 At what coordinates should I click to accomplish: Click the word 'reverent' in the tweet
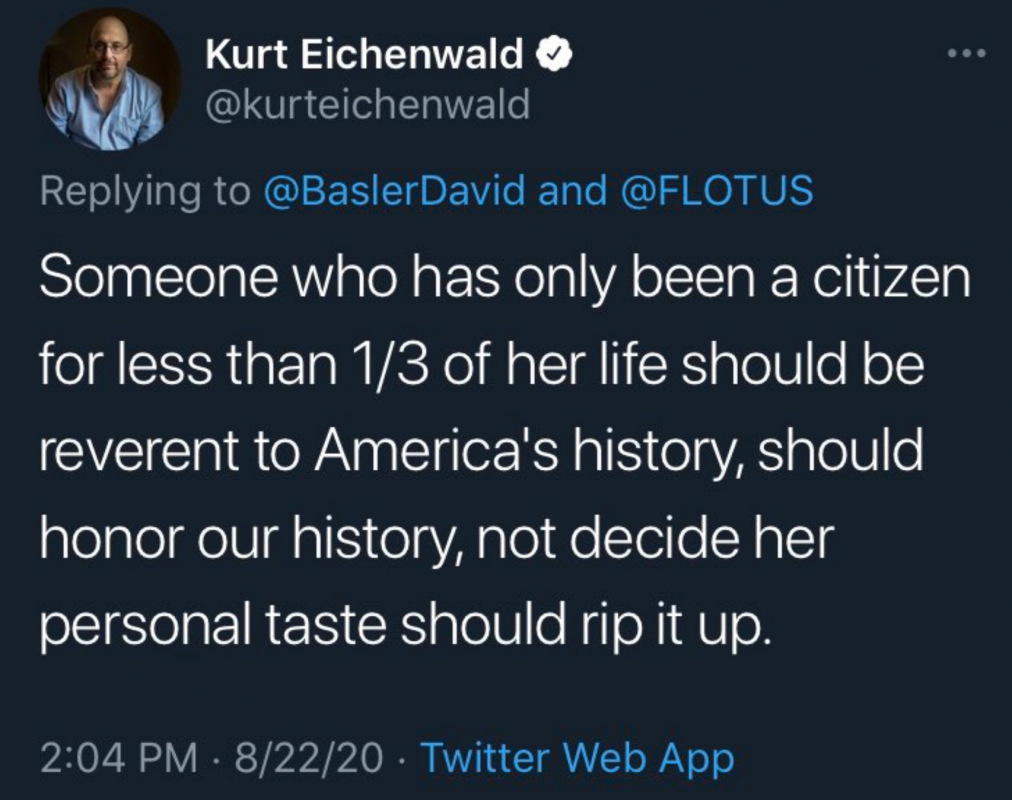[139, 452]
